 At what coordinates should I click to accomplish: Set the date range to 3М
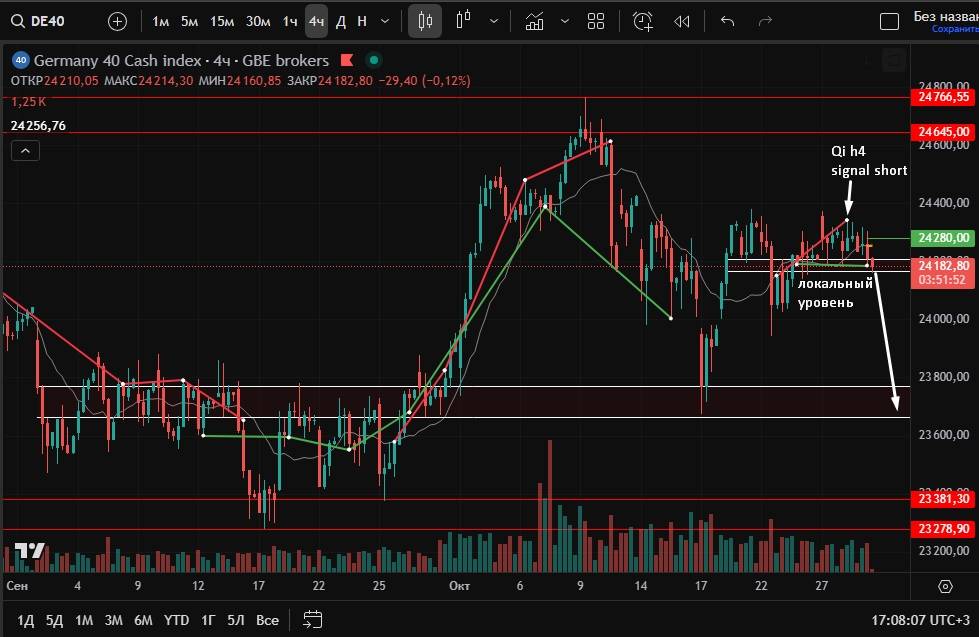[x=113, y=620]
